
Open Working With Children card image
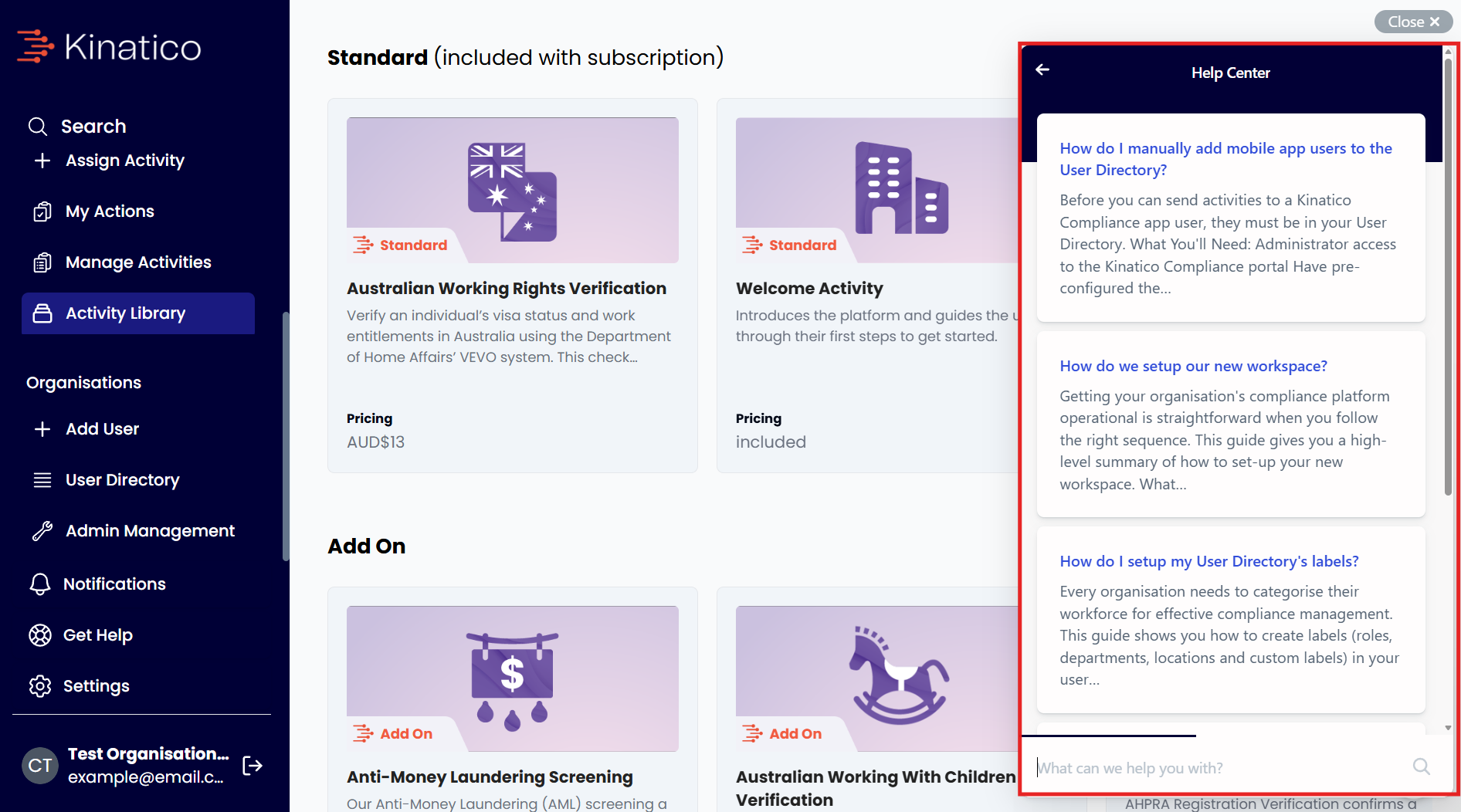click(x=877, y=678)
